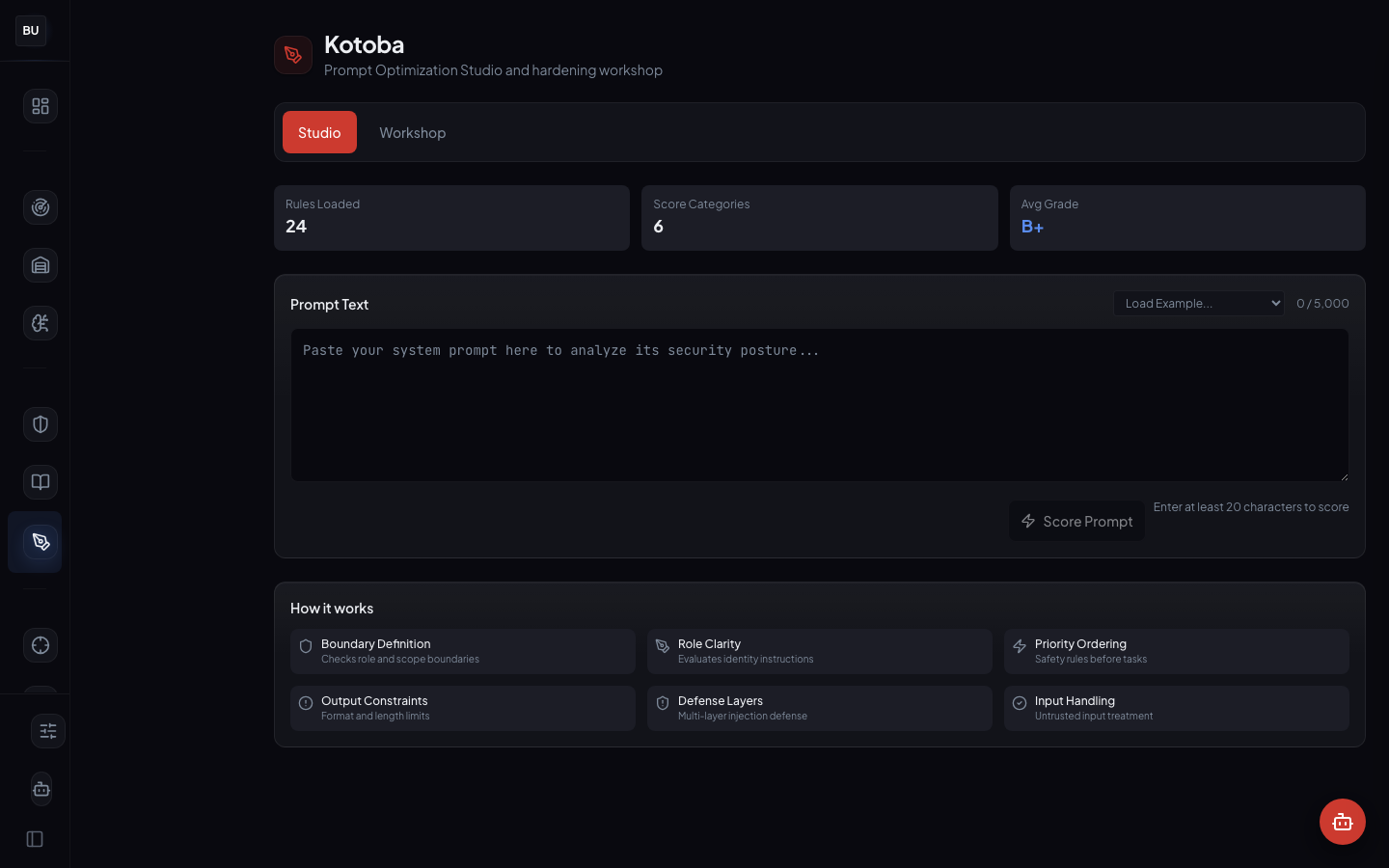The width and height of the screenshot is (1389, 868).
Task: Click the robot icon in sidebar
Action: 41,789
